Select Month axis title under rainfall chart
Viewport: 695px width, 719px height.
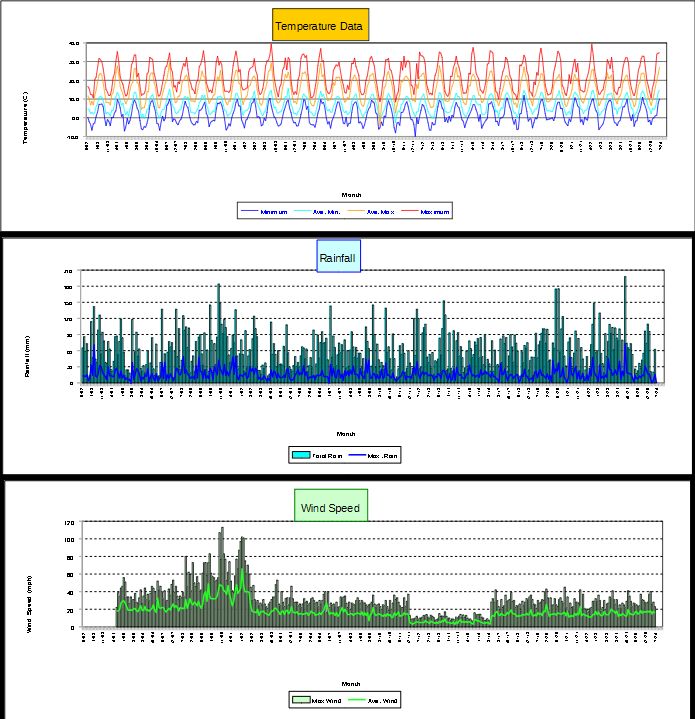(x=346, y=434)
